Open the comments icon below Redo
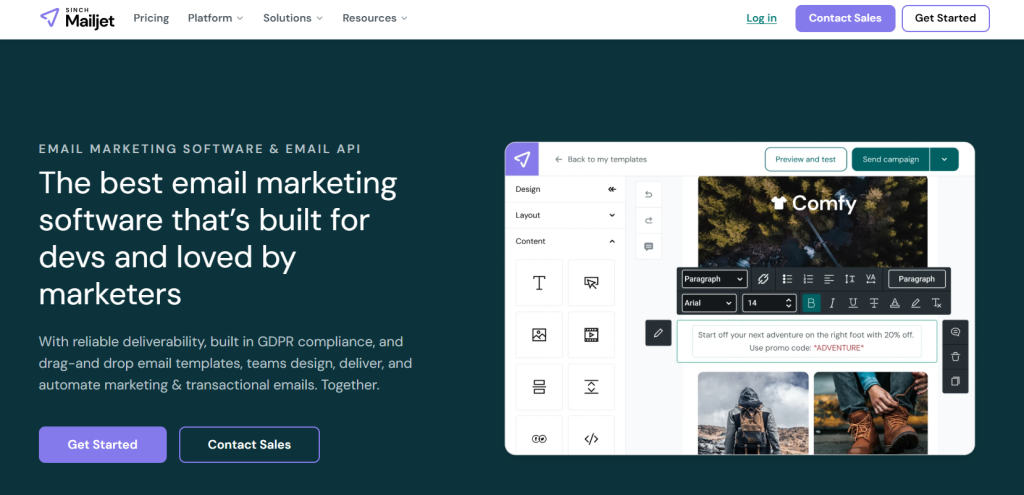 tap(648, 247)
